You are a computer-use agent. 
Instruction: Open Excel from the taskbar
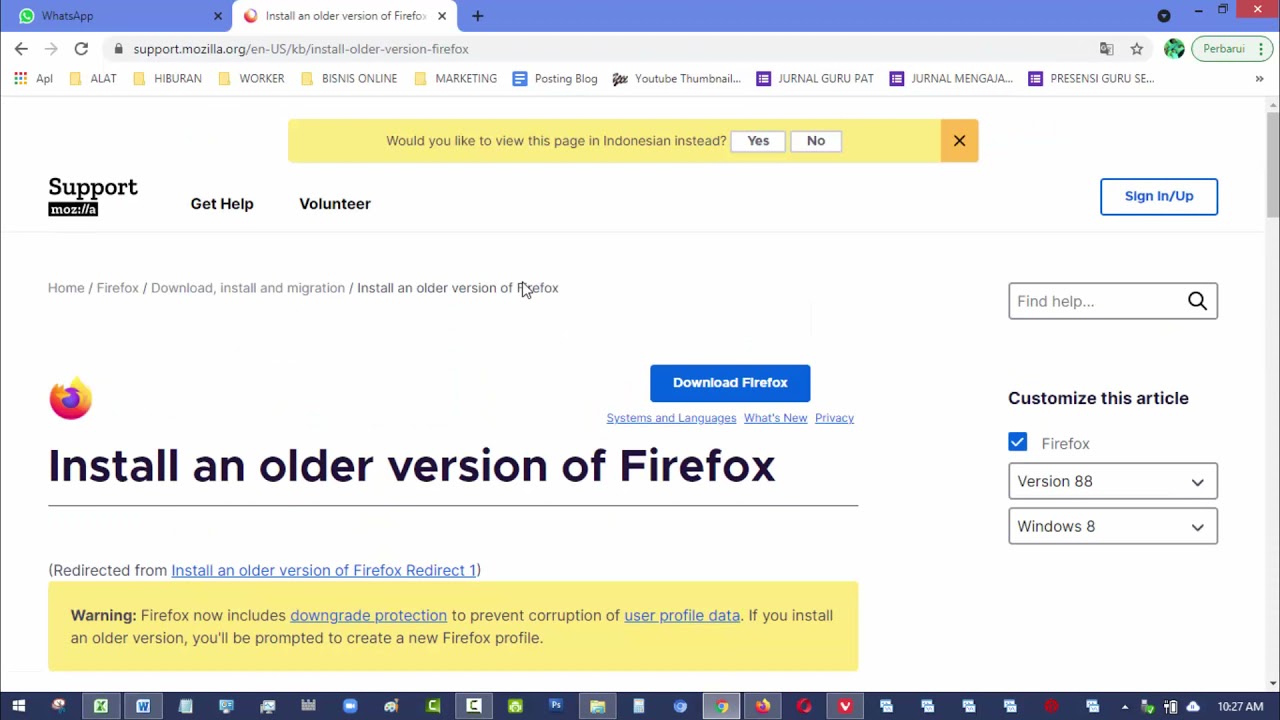click(100, 706)
